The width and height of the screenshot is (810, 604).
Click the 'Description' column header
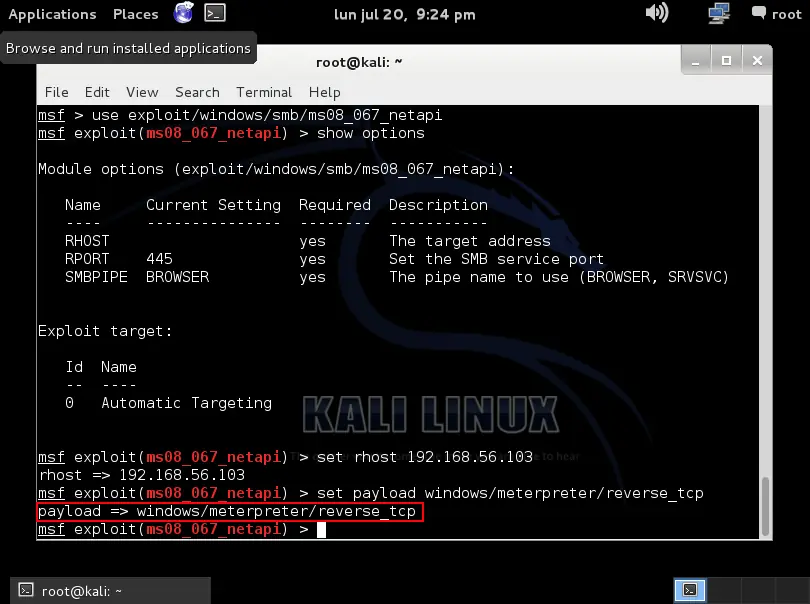(x=438, y=205)
